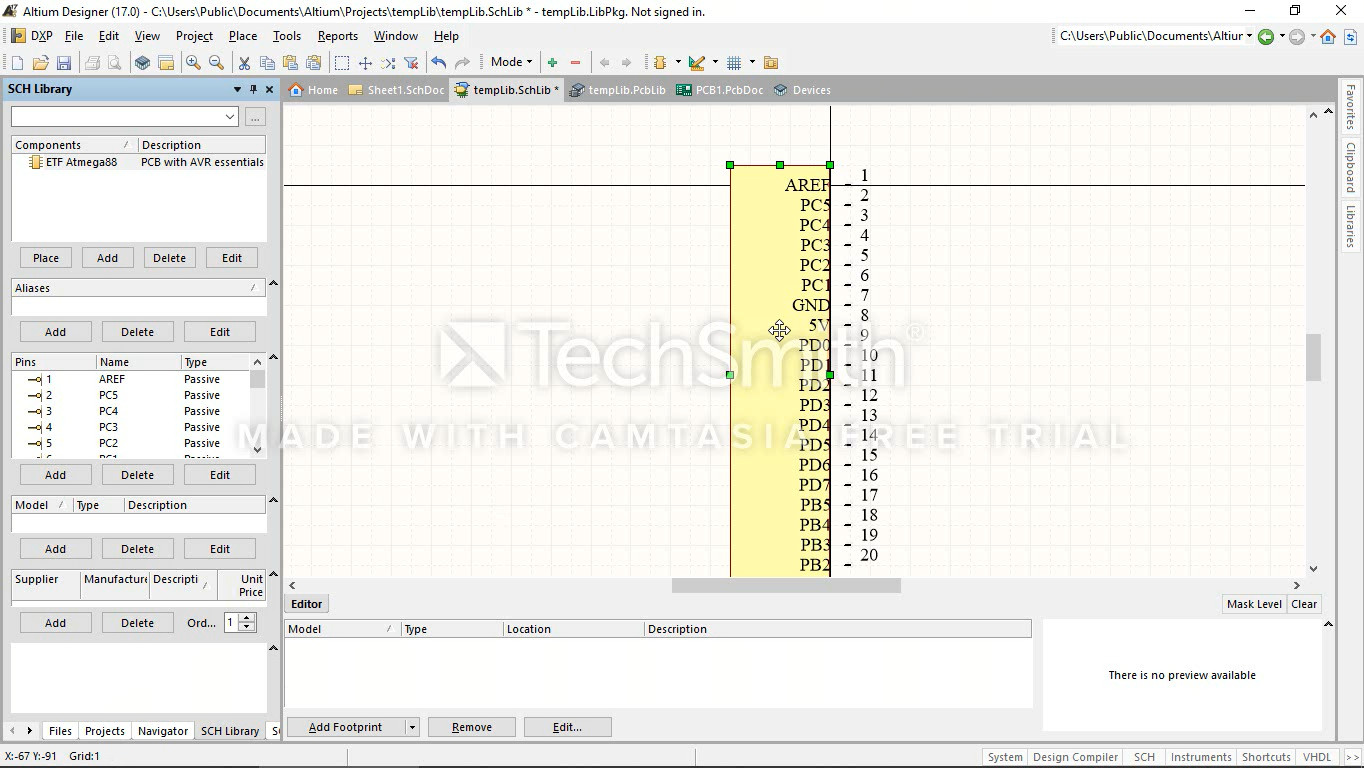This screenshot has width=1364, height=768.
Task: Open the Grid settings dropdown arrow
Action: click(x=752, y=63)
